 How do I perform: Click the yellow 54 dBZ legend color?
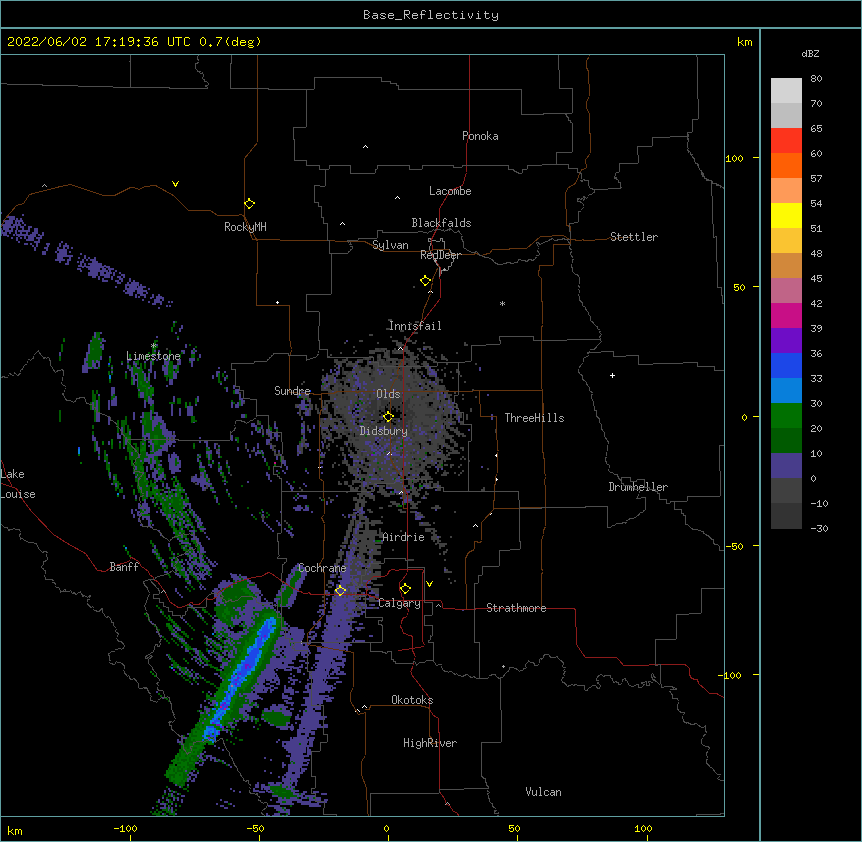(786, 215)
